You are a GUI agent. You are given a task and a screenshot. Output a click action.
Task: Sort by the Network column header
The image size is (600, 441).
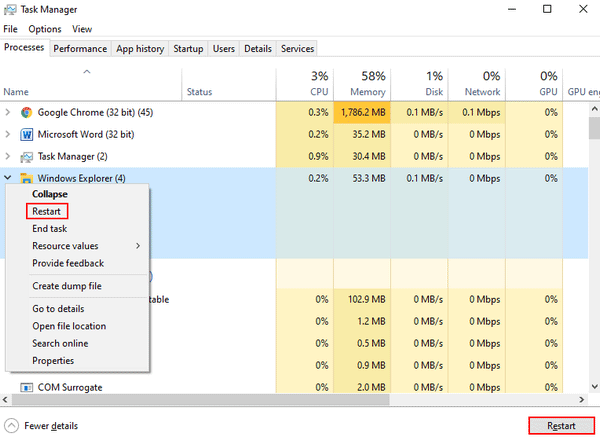pos(477,85)
